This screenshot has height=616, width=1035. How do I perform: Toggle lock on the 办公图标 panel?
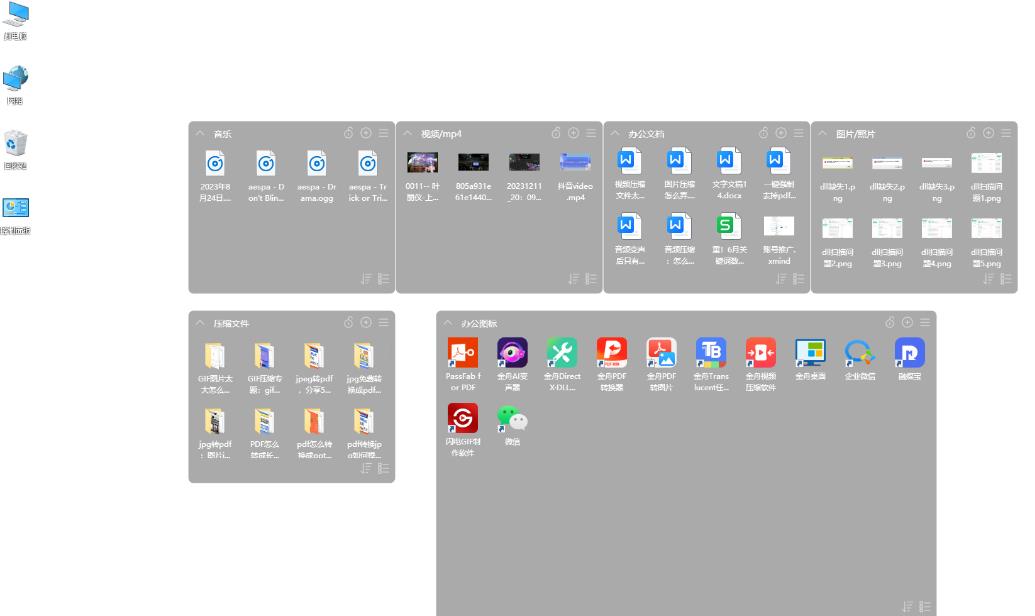(x=890, y=322)
